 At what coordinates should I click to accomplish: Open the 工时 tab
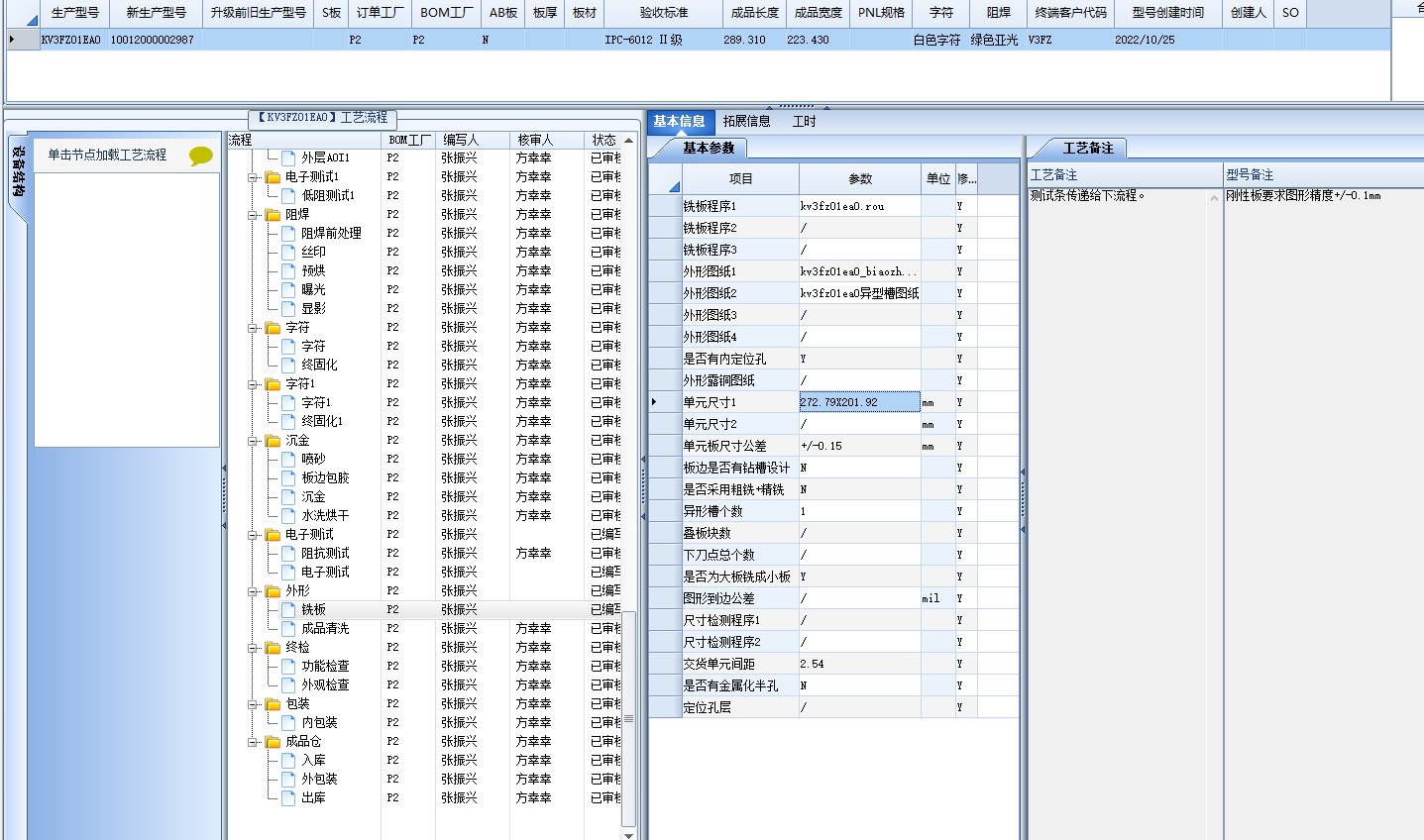[x=804, y=121]
